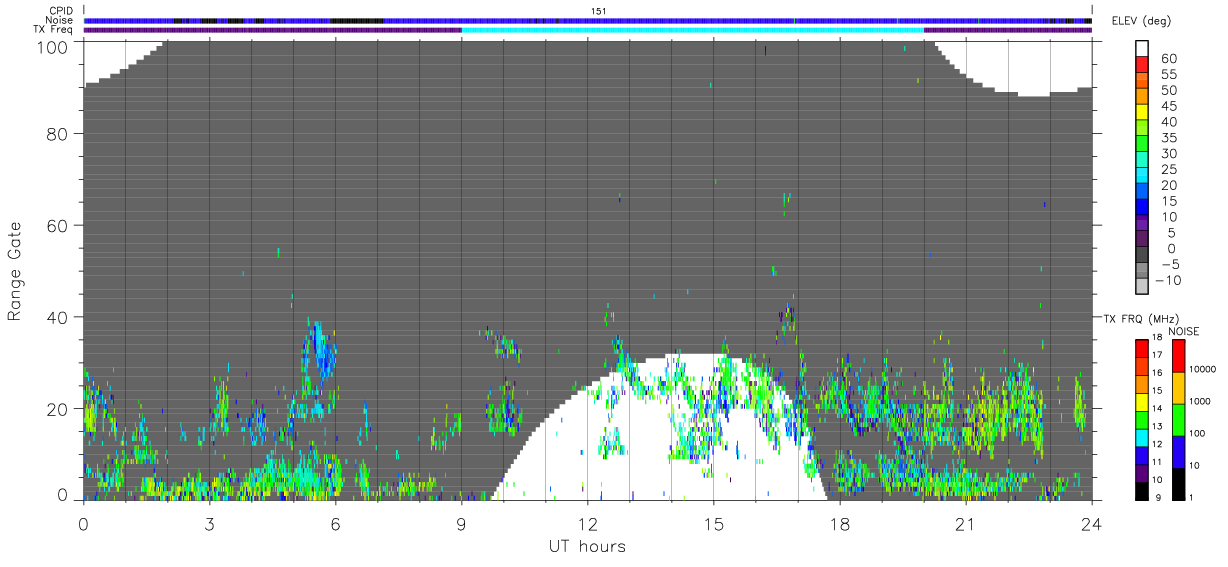Viewport: 1228px width, 567px height.
Task: Pick the black bottom segment of TX FRQ bar
Action: pos(1141,491)
